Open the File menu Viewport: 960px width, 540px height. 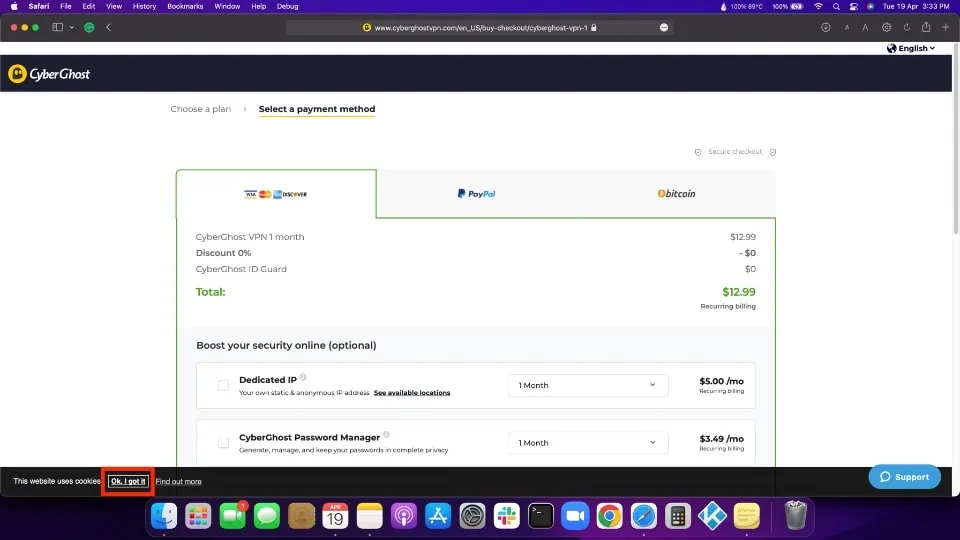pyautogui.click(x=66, y=6)
